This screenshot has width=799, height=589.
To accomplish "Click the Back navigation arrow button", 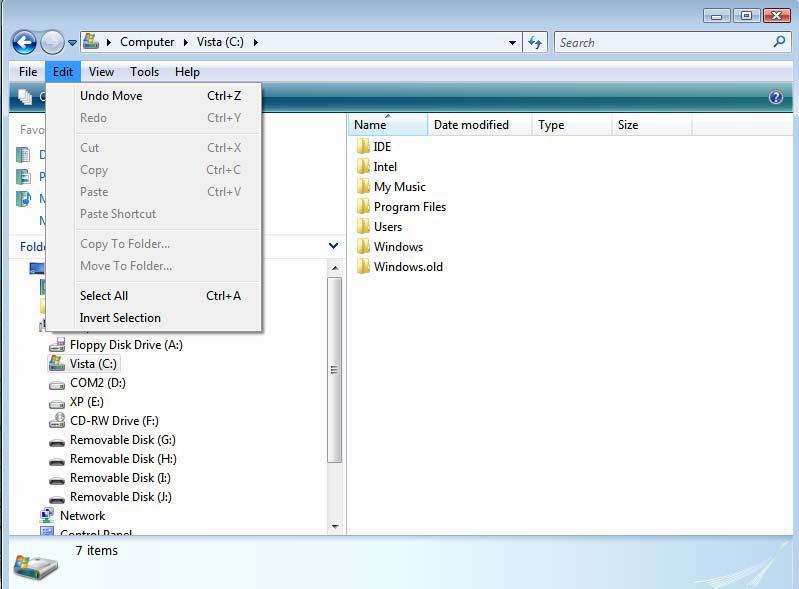I will (x=24, y=42).
